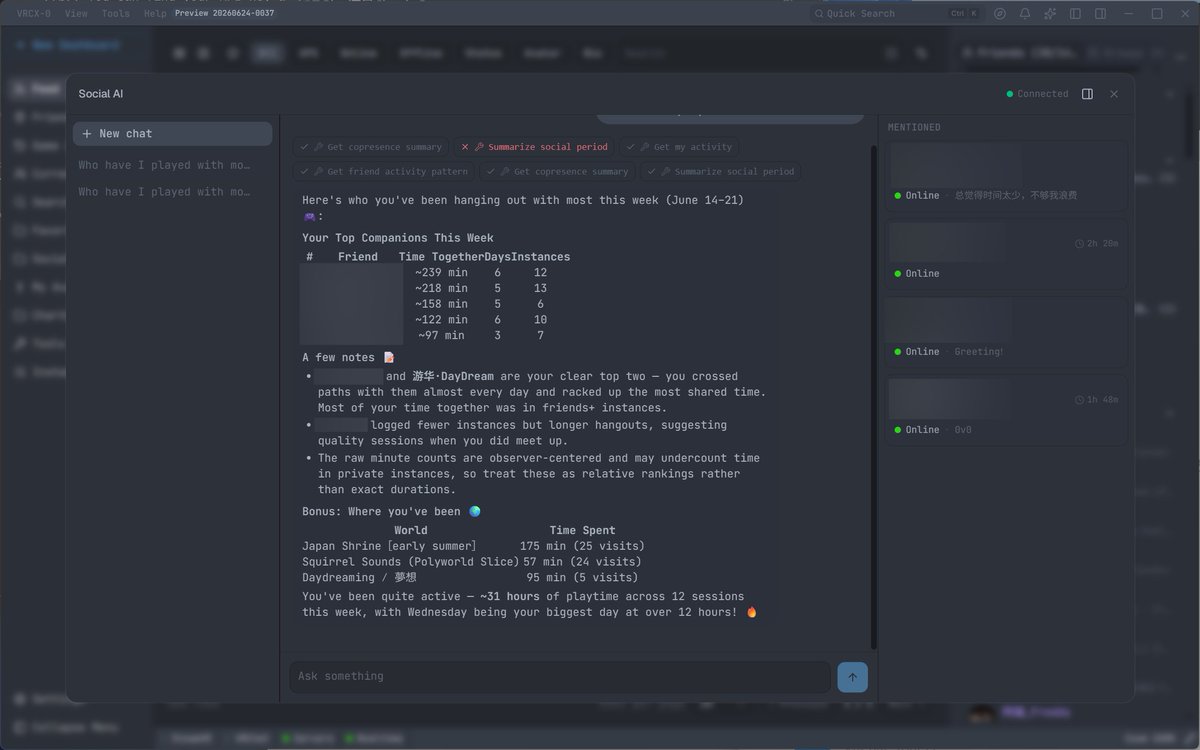Click the compass explore icon in title bar

coord(1000,14)
